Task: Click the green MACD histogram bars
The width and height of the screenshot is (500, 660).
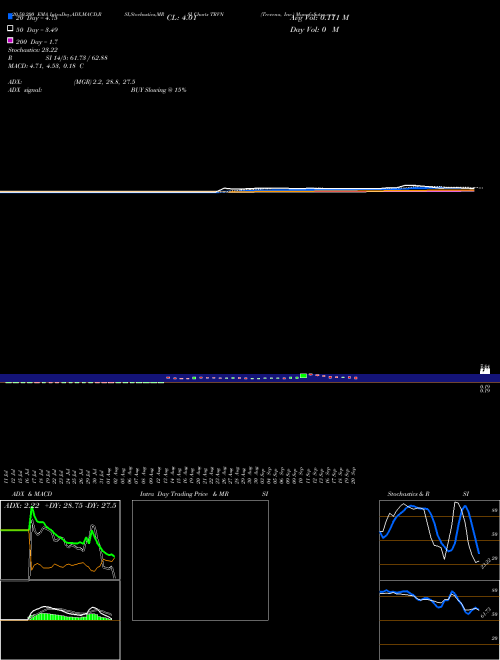Action: [69, 617]
